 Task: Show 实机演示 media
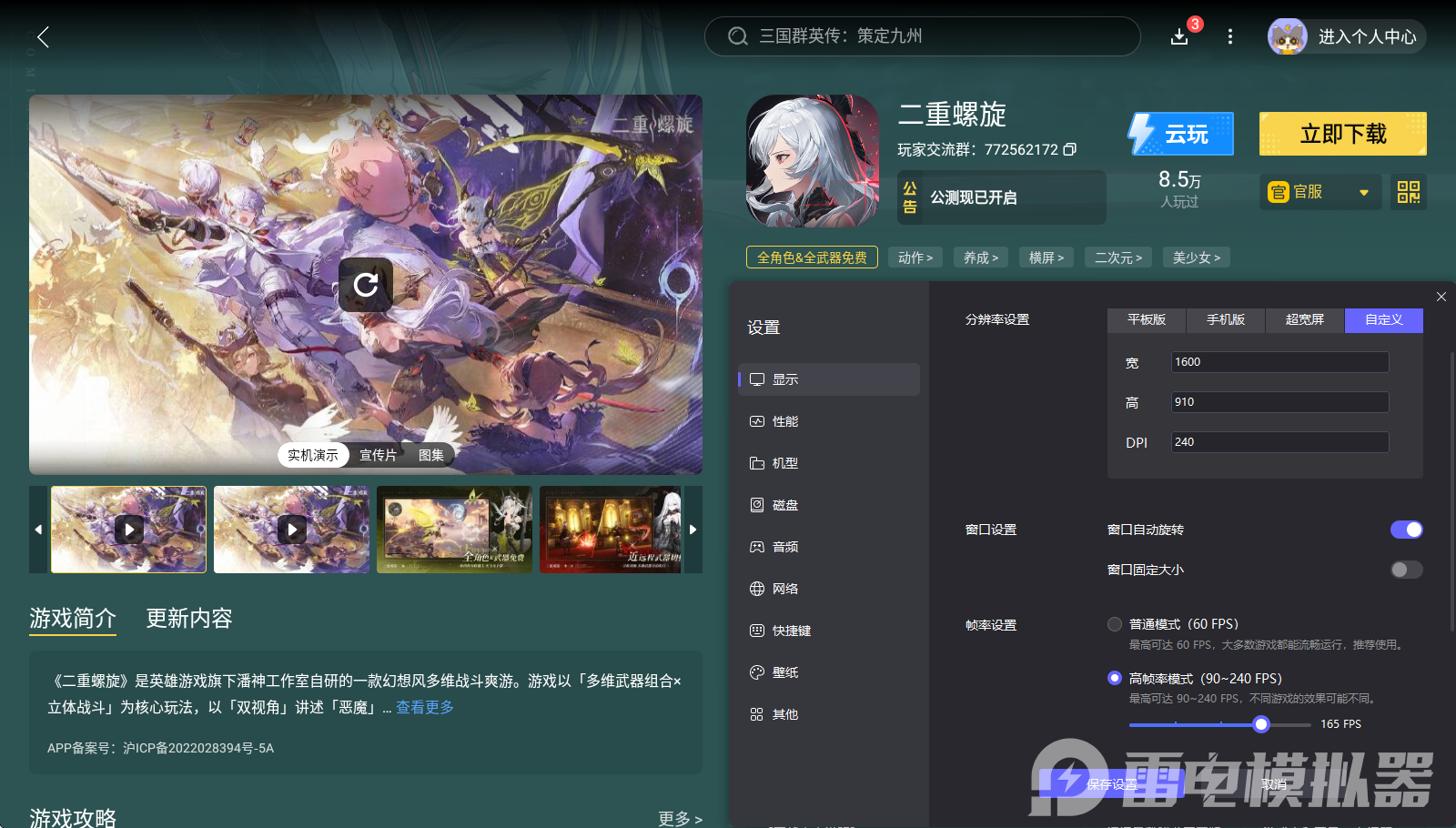(313, 455)
